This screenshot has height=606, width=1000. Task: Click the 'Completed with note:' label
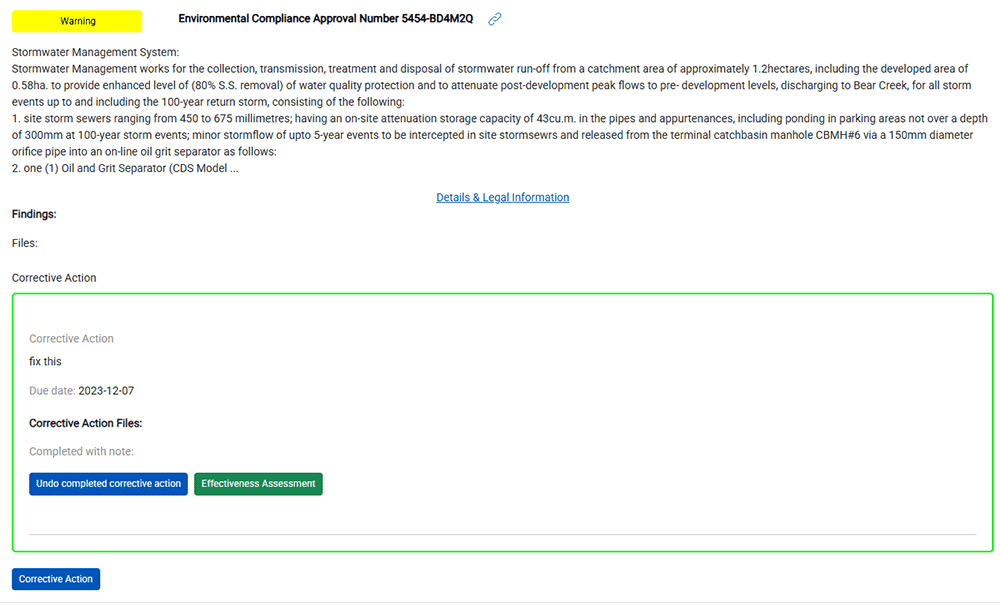pyautogui.click(x=81, y=451)
